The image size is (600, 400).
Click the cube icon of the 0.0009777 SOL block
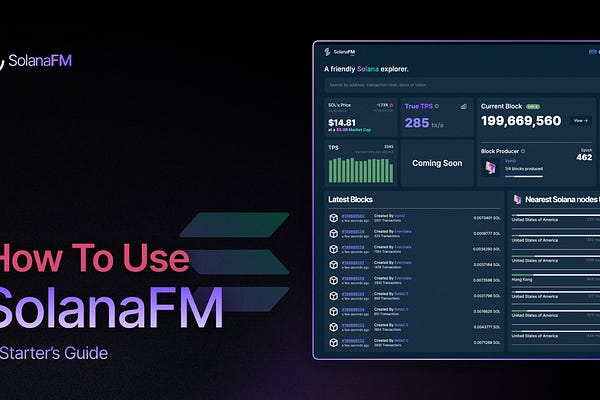pyautogui.click(x=334, y=233)
